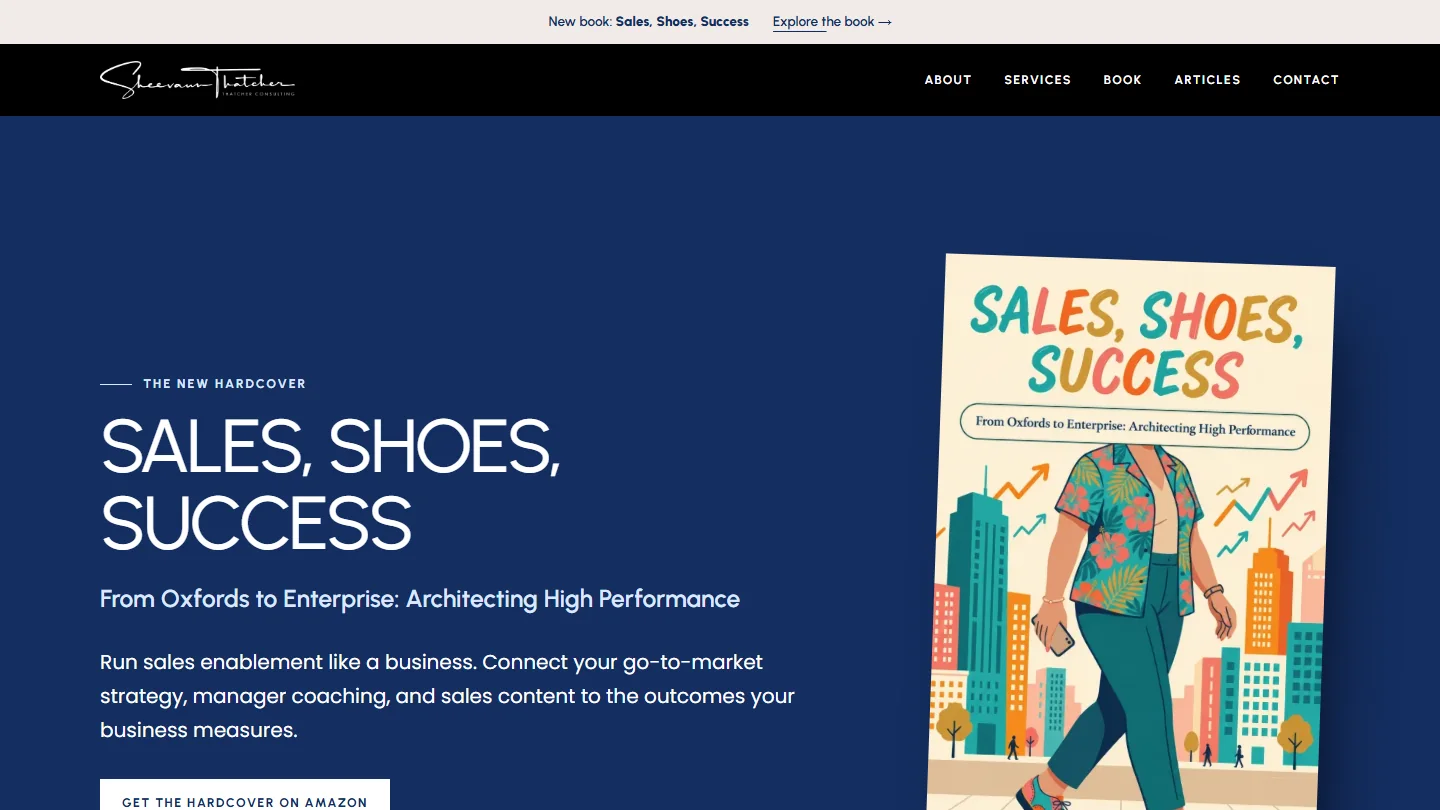Click the New book announcement text
This screenshot has width=1440, height=810.
coord(648,22)
